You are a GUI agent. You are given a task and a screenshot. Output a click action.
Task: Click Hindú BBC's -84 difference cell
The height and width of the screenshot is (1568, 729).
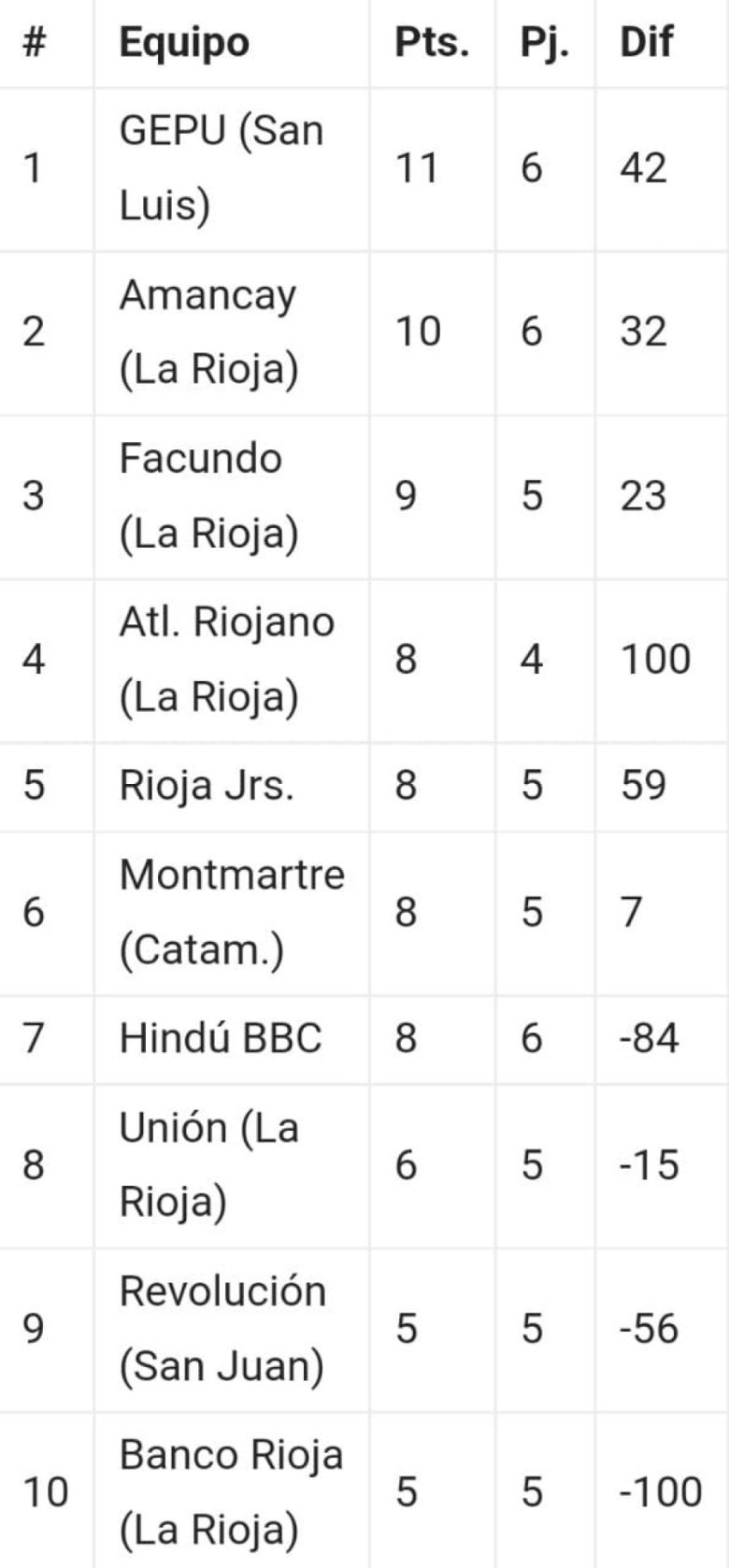tap(649, 1038)
